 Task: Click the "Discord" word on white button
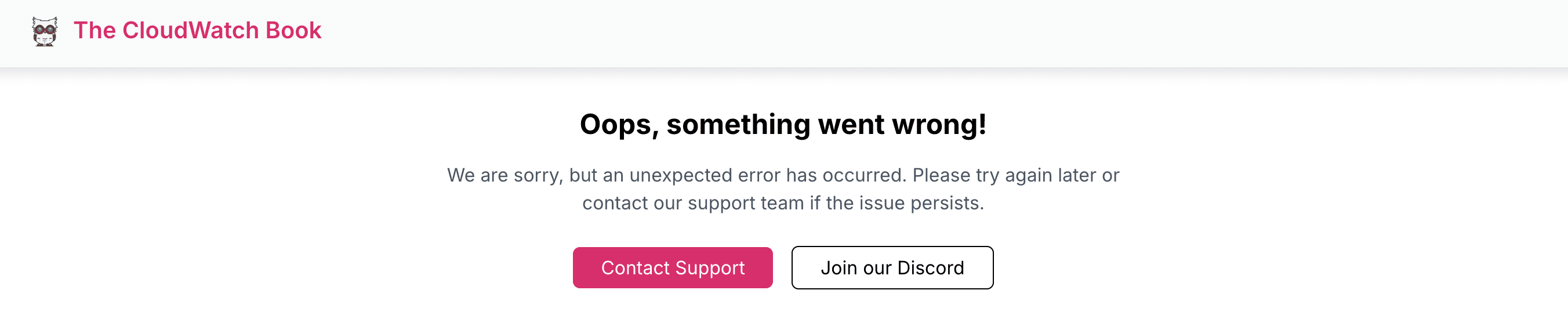click(931, 268)
